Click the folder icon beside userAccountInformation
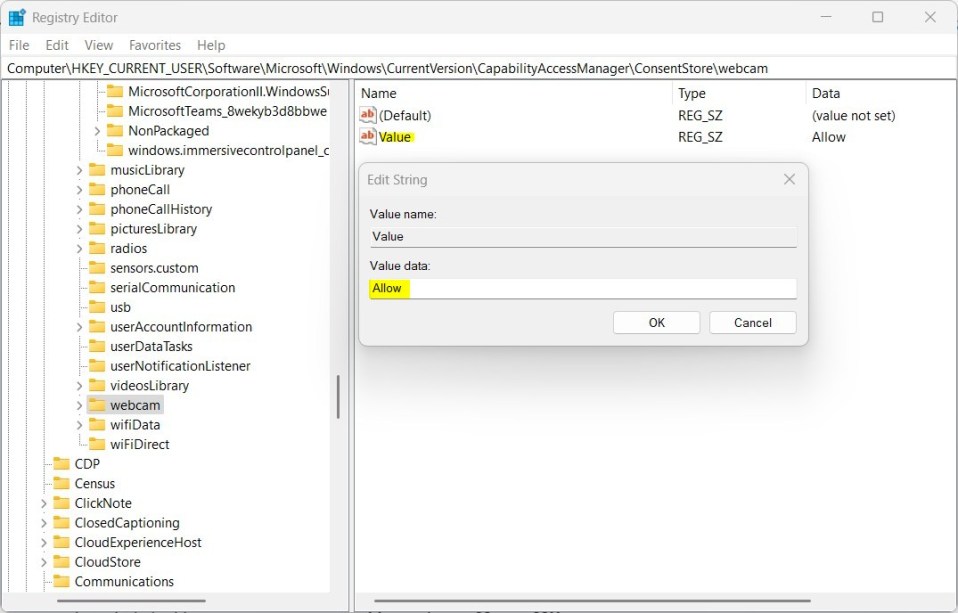The height and width of the screenshot is (613, 958). [x=97, y=326]
